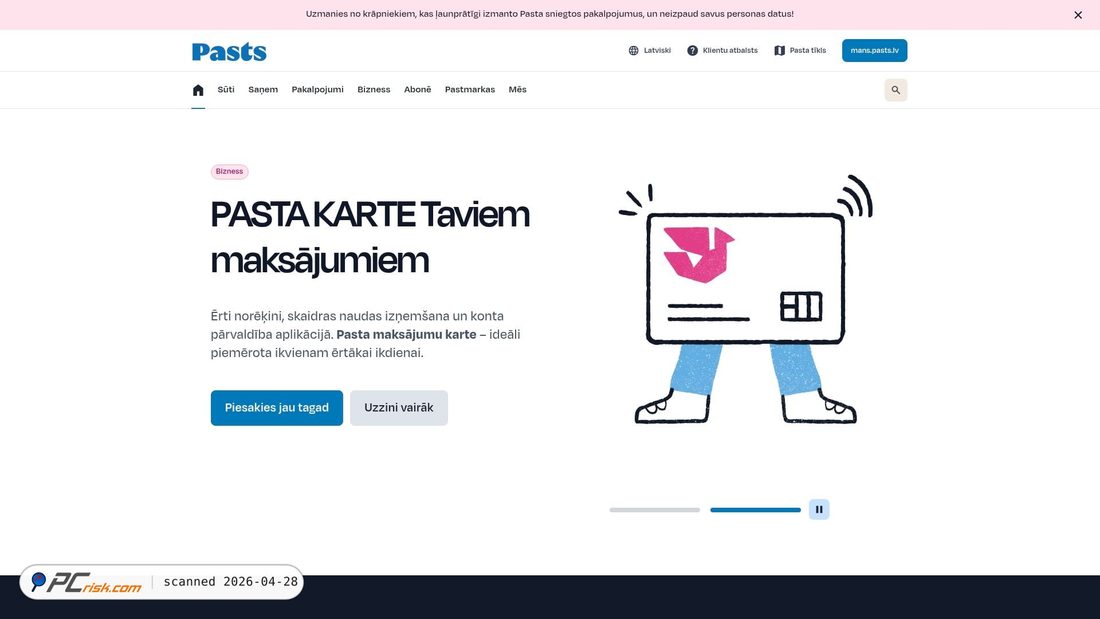Open the search magnifier button
Screen dimensions: 1100x619
895,90
